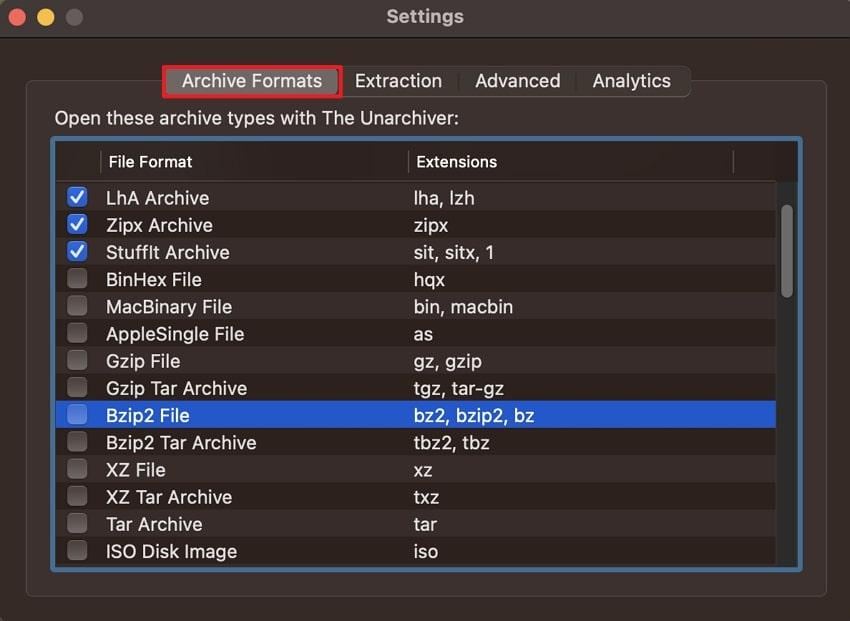This screenshot has width=850, height=621.
Task: Select the ISO Disk Image row text
Action: click(171, 552)
